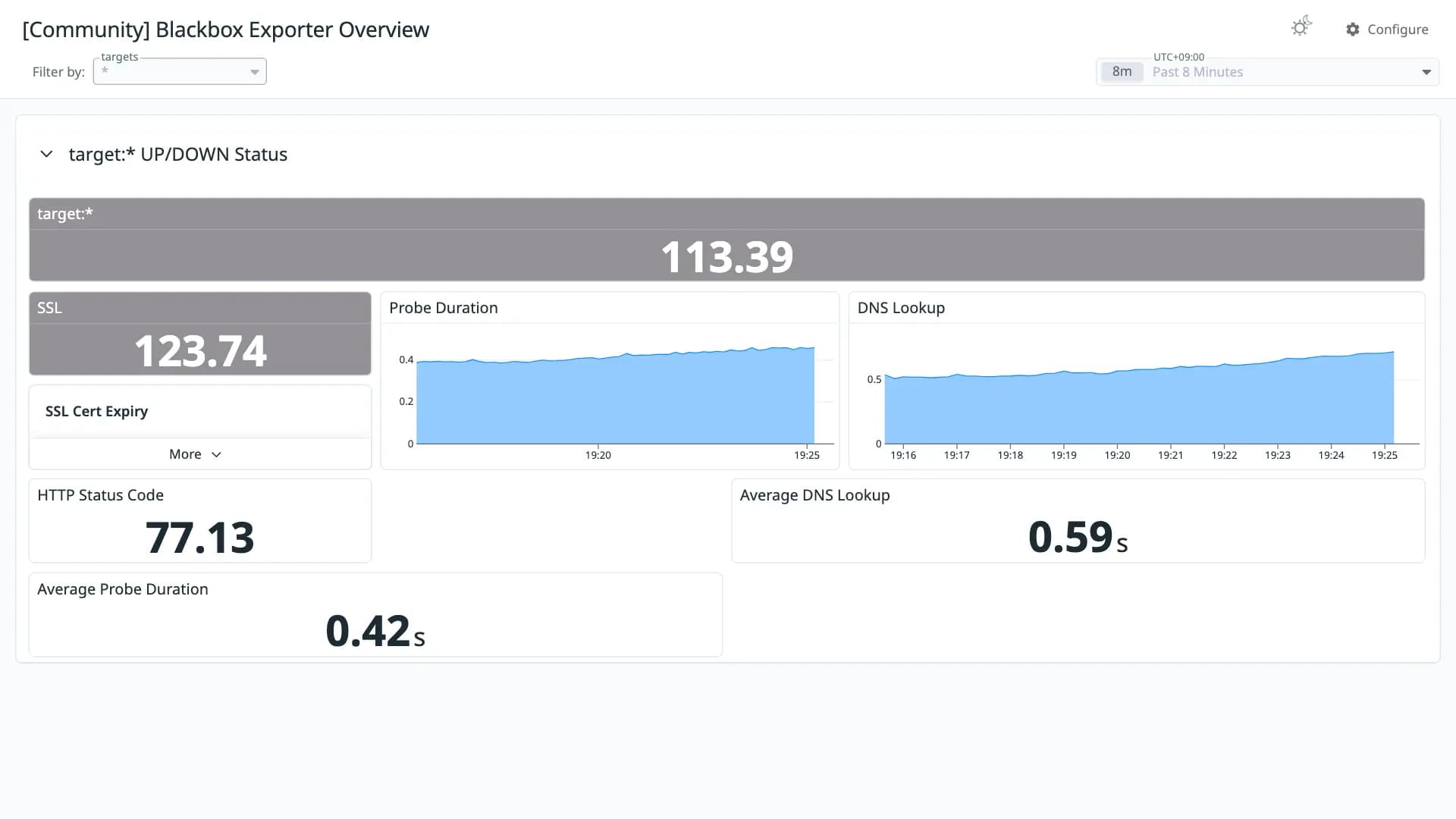Image resolution: width=1456 pixels, height=819 pixels.
Task: Click the Configure gear icon
Action: [x=1353, y=30]
